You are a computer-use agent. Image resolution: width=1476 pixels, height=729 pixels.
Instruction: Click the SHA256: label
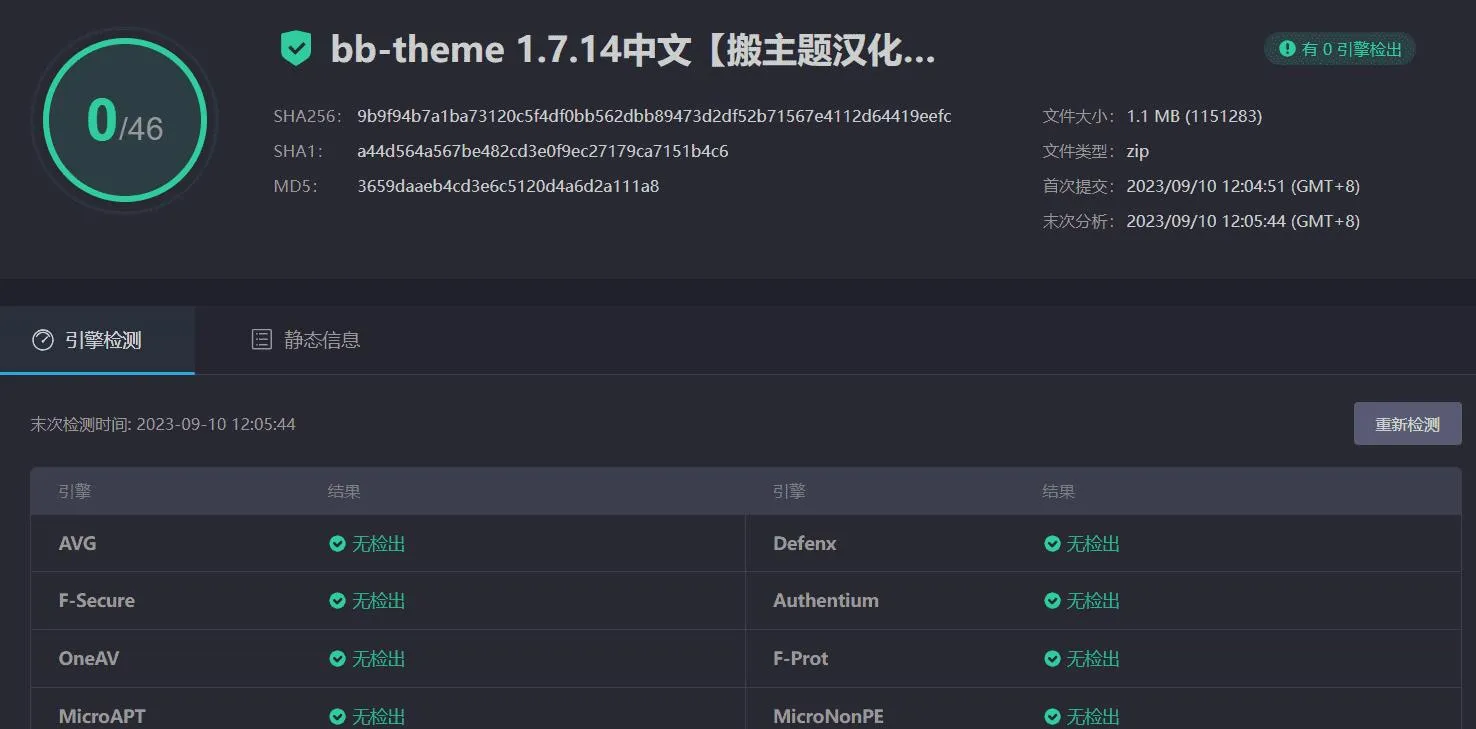click(308, 116)
